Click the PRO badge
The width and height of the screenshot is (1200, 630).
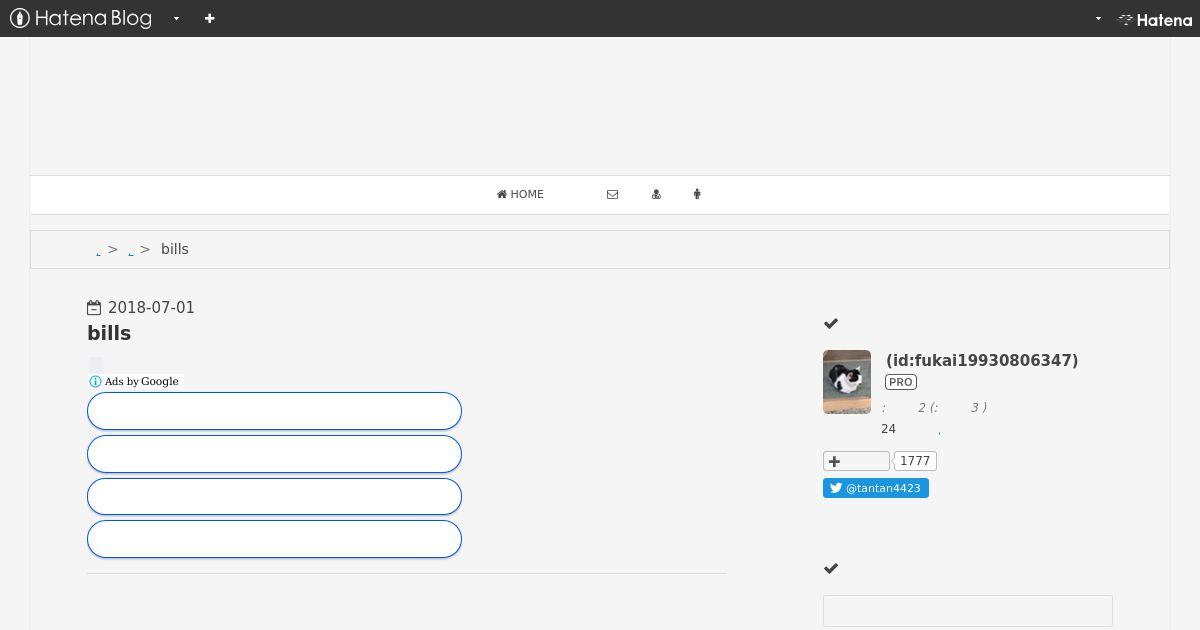(901, 382)
